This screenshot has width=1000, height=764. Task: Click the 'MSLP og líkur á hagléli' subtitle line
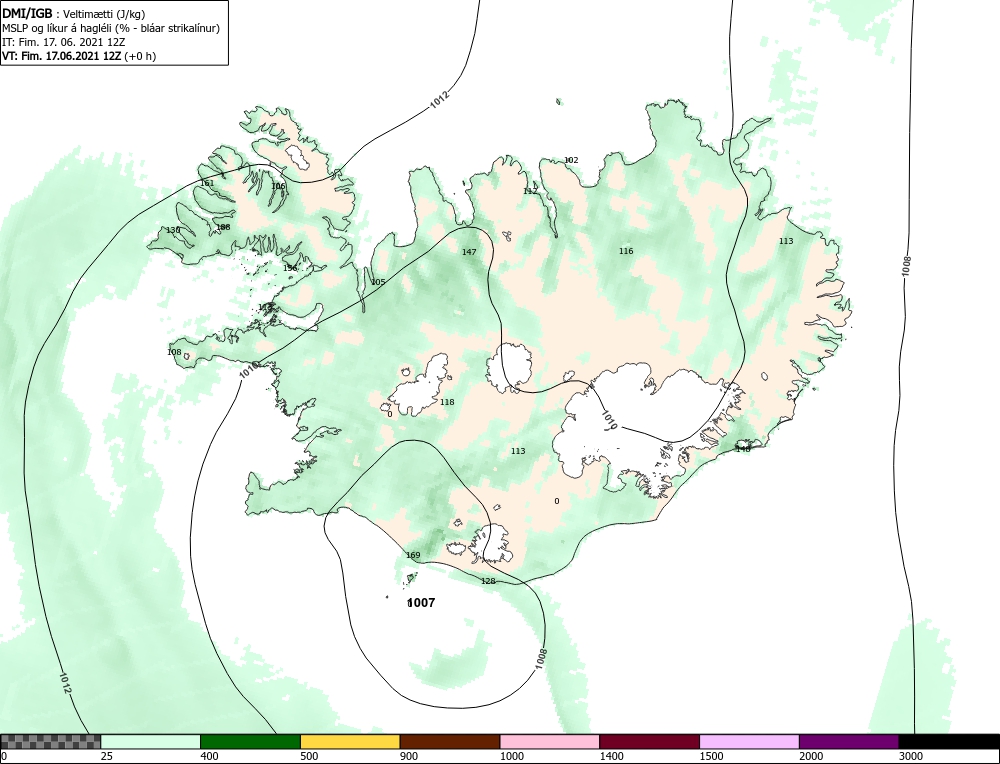coord(111,28)
